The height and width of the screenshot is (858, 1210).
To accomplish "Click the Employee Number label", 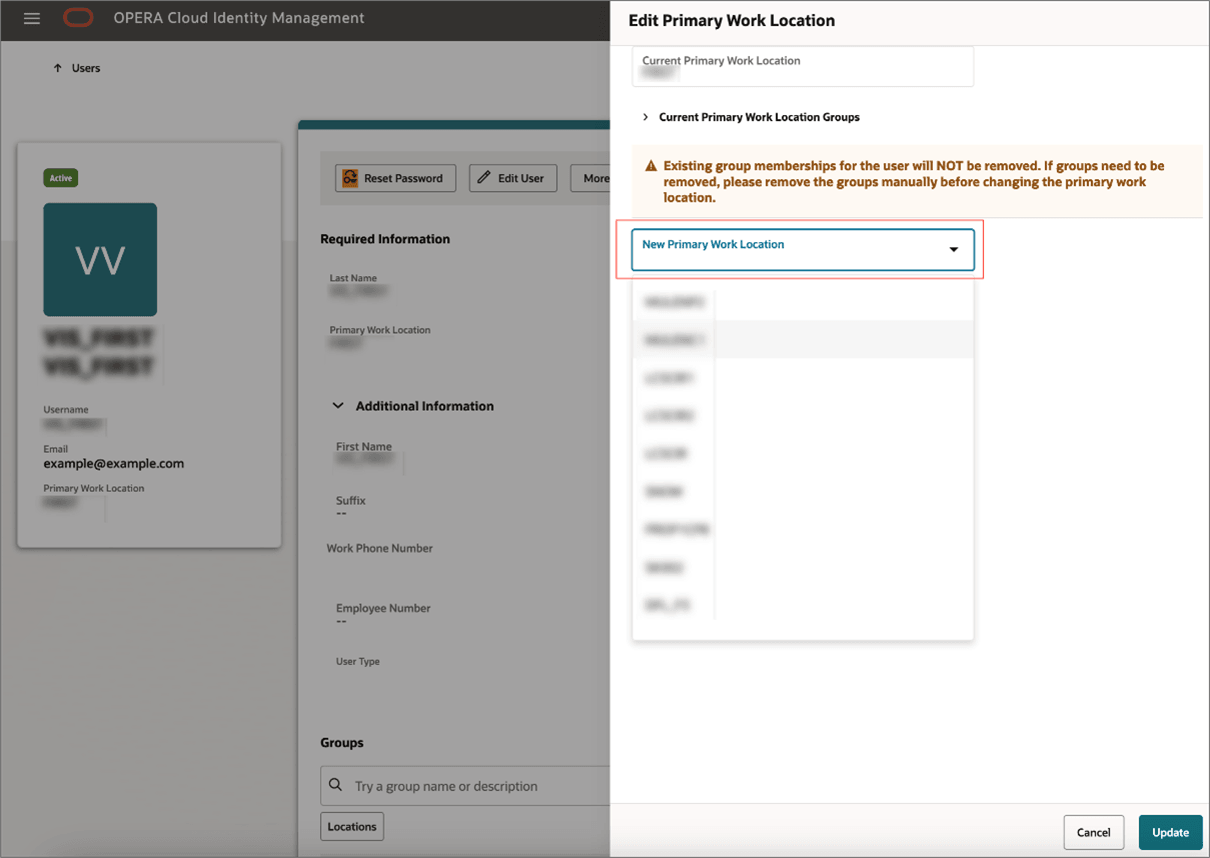I will coord(383,608).
